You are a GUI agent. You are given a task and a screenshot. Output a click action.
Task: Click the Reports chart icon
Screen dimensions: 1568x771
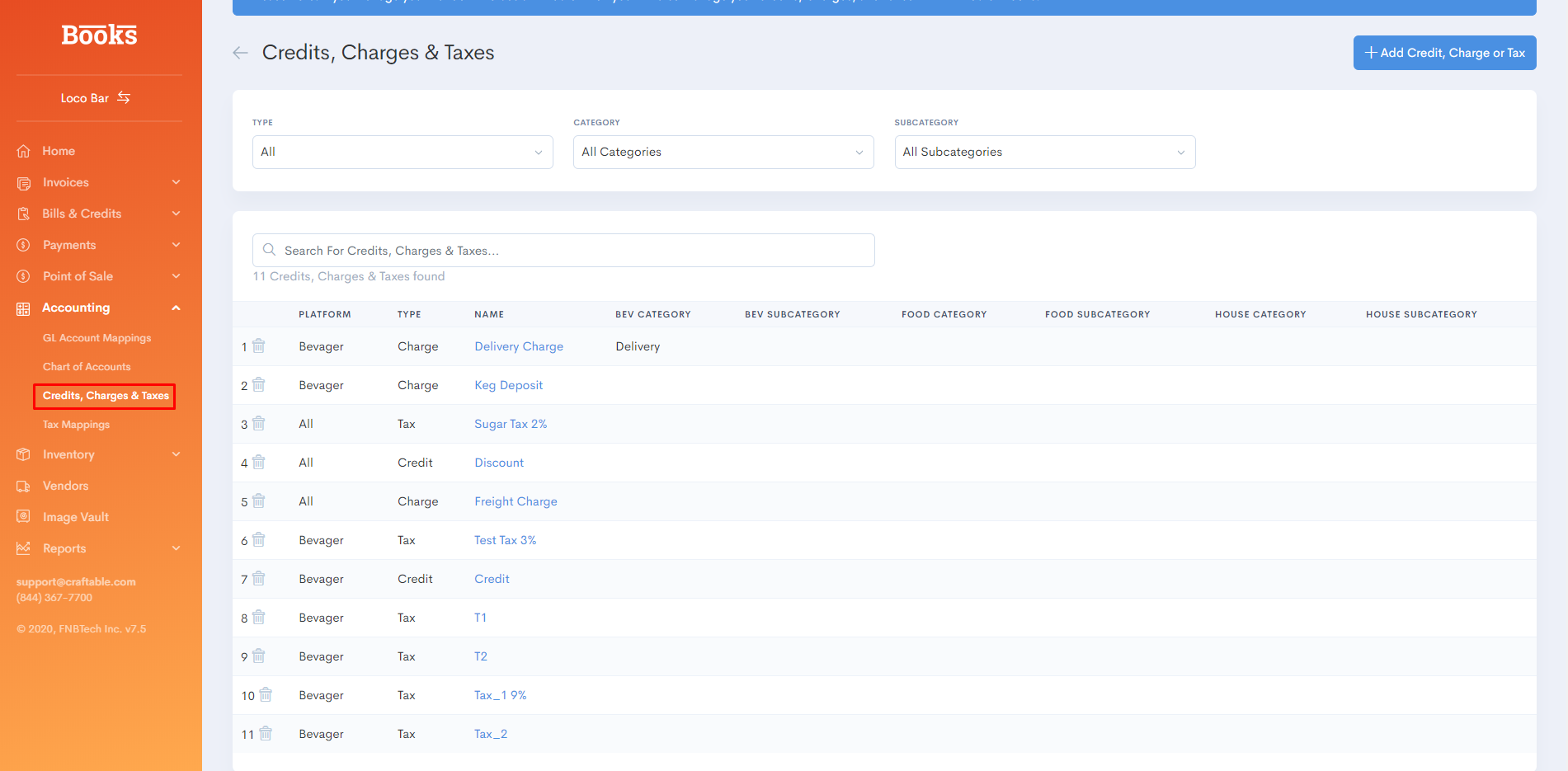(x=23, y=548)
